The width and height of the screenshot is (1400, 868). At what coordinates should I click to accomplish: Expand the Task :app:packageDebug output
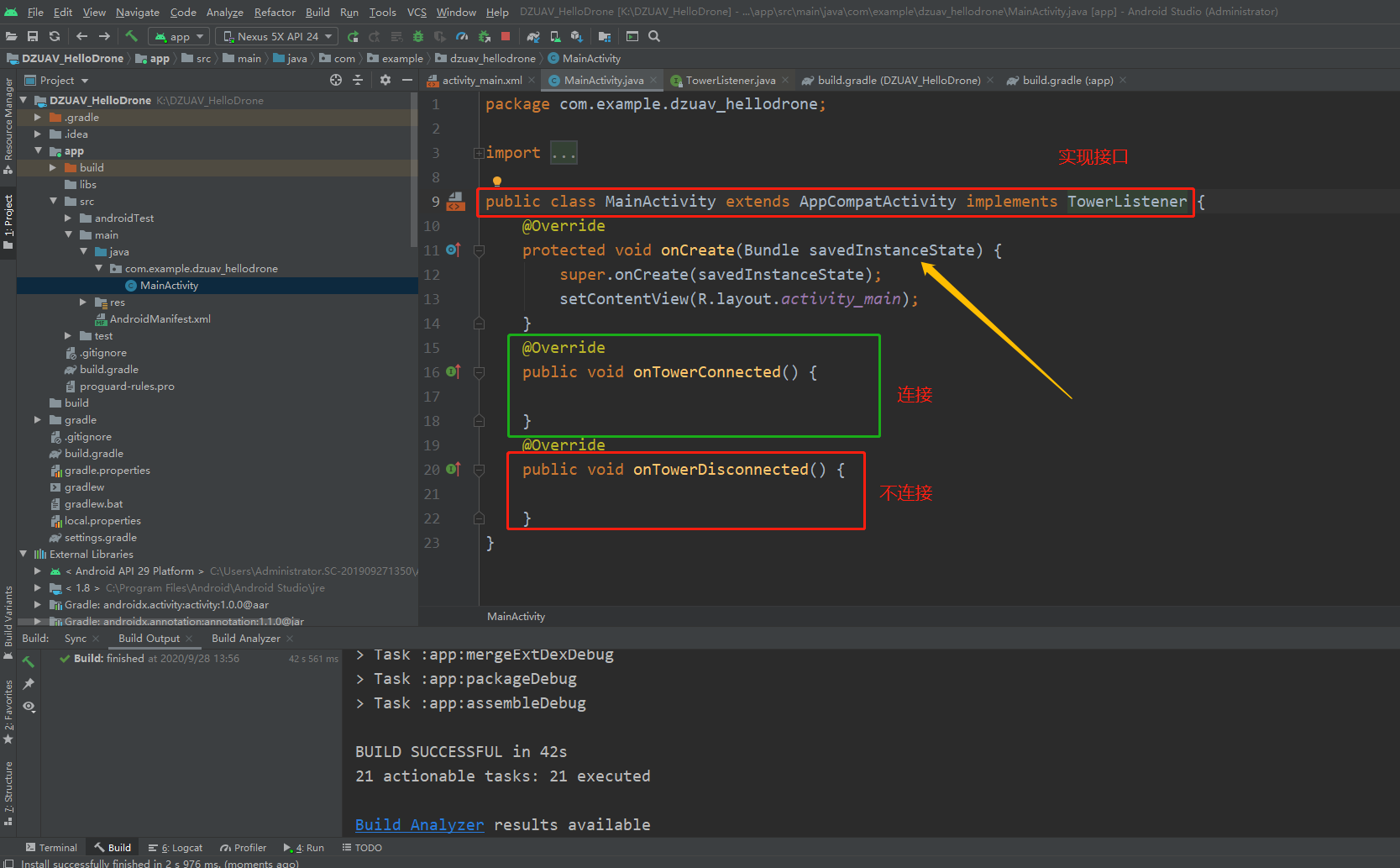[x=360, y=679]
